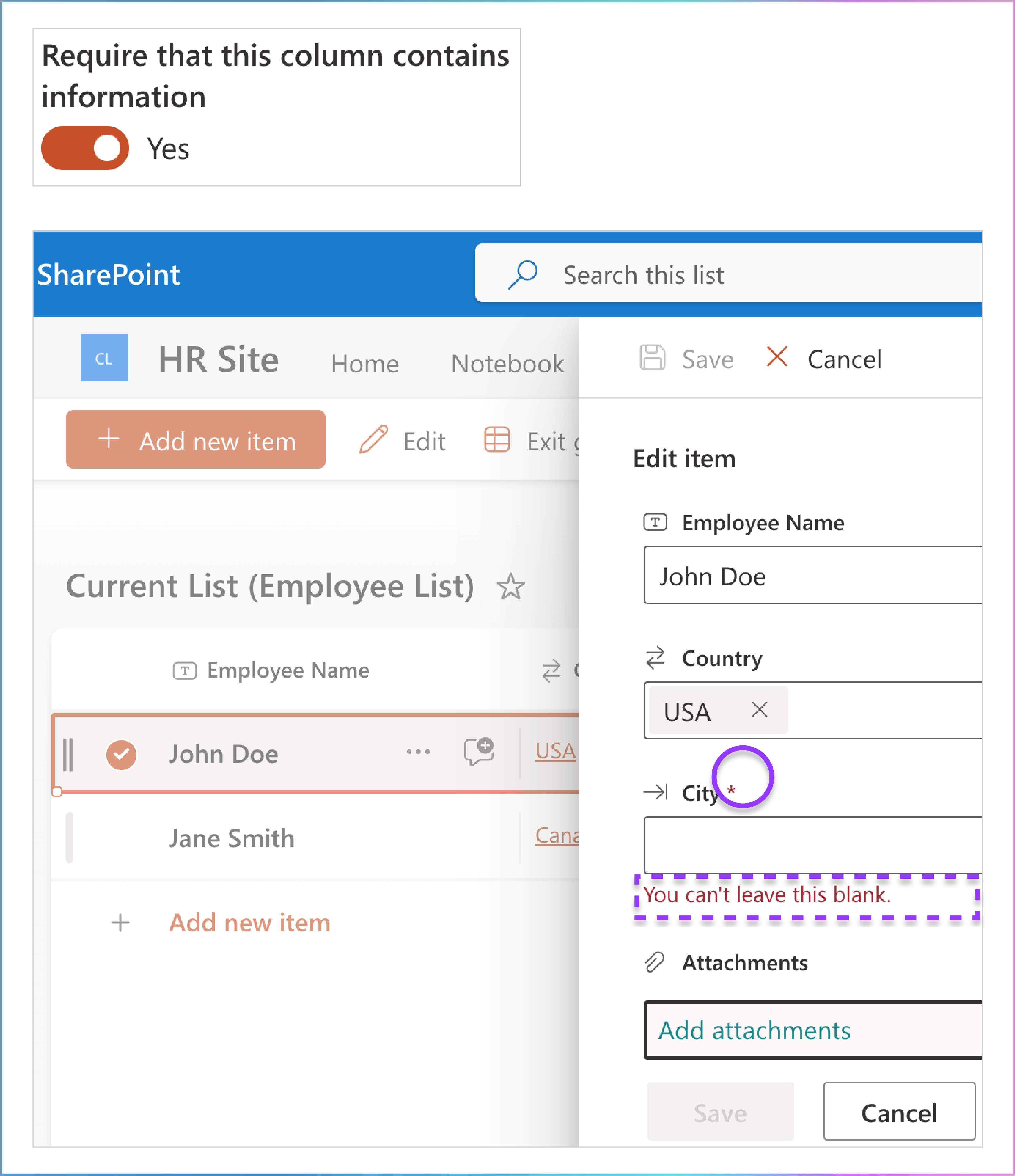Screen dimensions: 1015x1176
Task: Click the Employee Name text field icon in panel
Action: pos(655,522)
